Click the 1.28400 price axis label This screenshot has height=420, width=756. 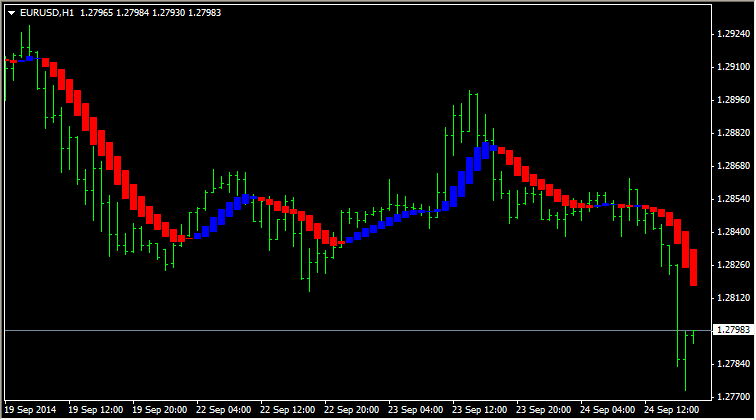(x=733, y=232)
